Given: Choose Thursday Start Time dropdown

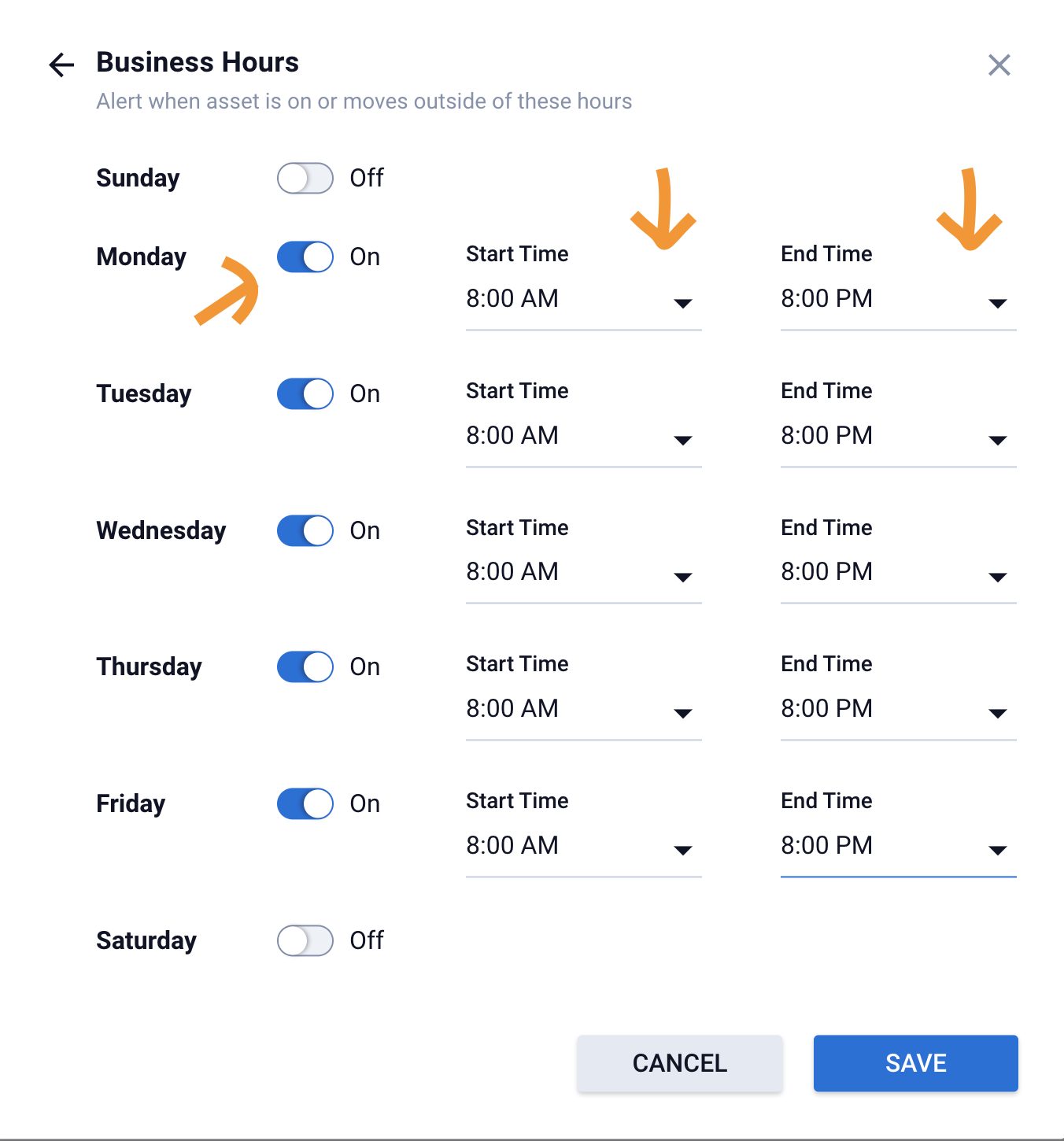Looking at the screenshot, I should click(x=582, y=710).
